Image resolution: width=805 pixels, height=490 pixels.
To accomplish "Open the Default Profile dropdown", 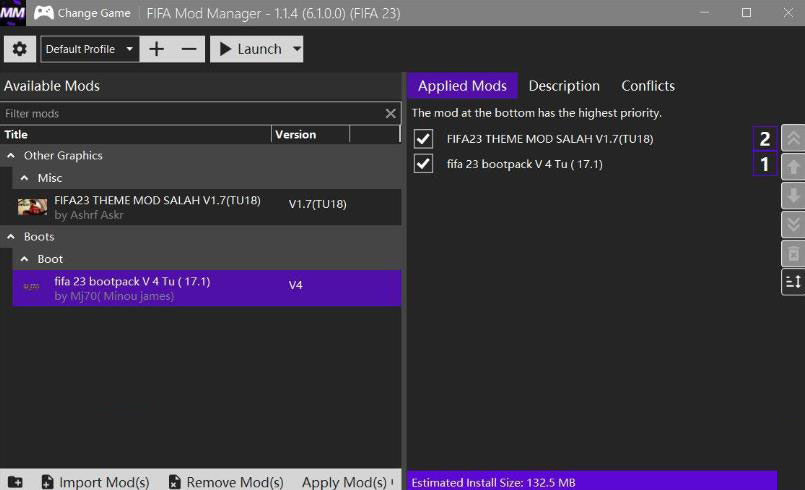I will point(89,49).
